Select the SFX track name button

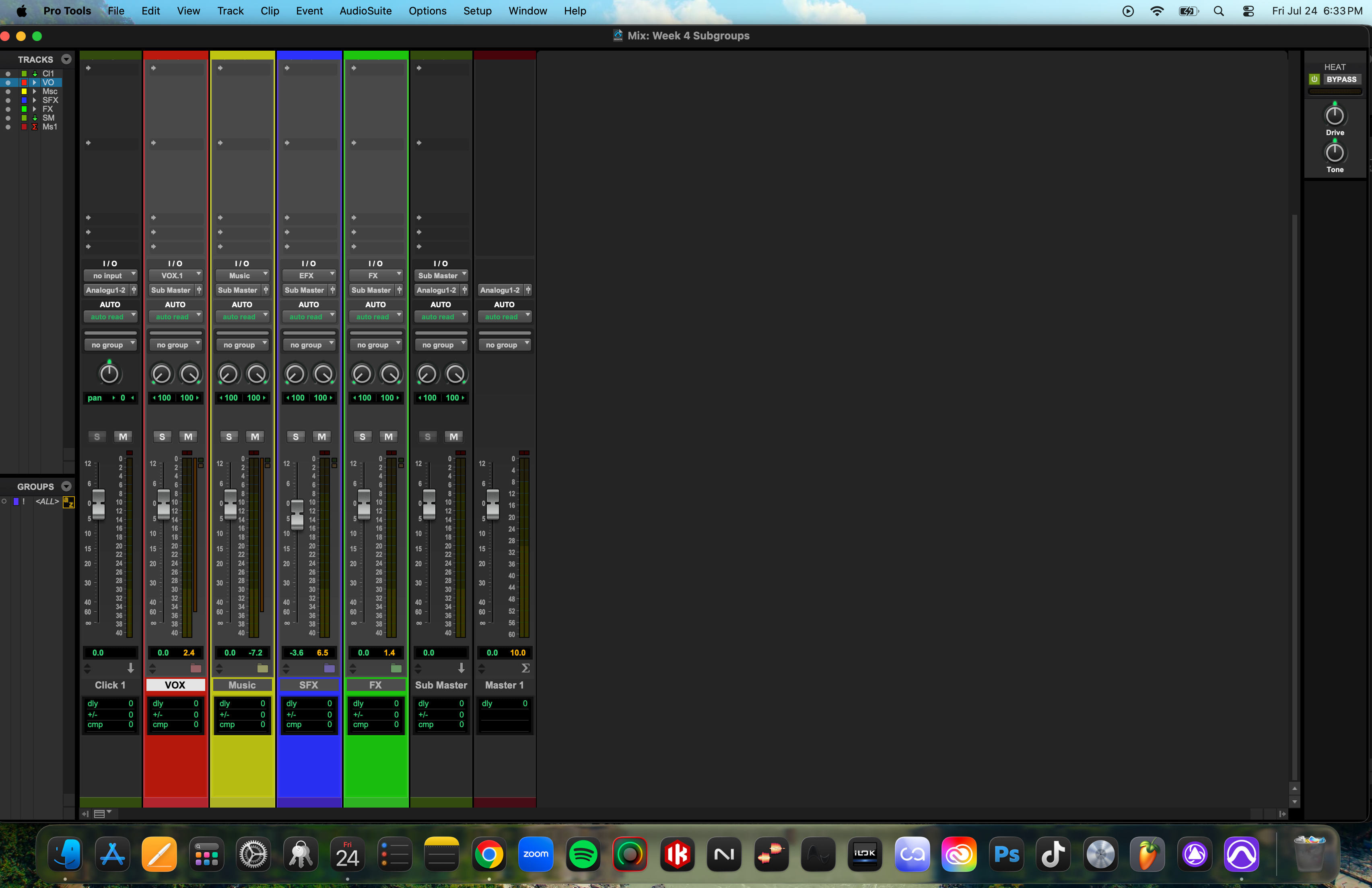(309, 684)
